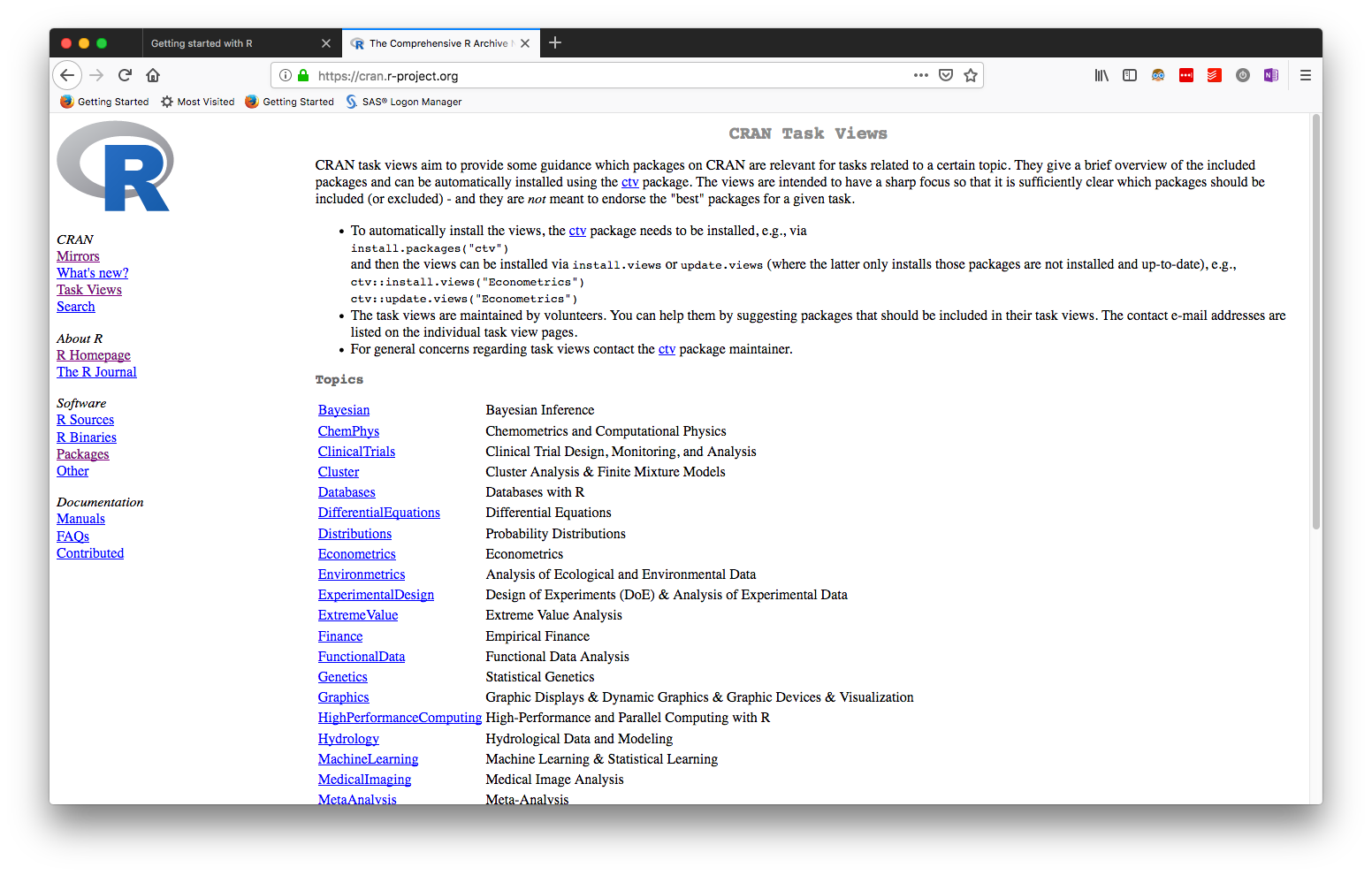Click the R logo image

[x=115, y=166]
